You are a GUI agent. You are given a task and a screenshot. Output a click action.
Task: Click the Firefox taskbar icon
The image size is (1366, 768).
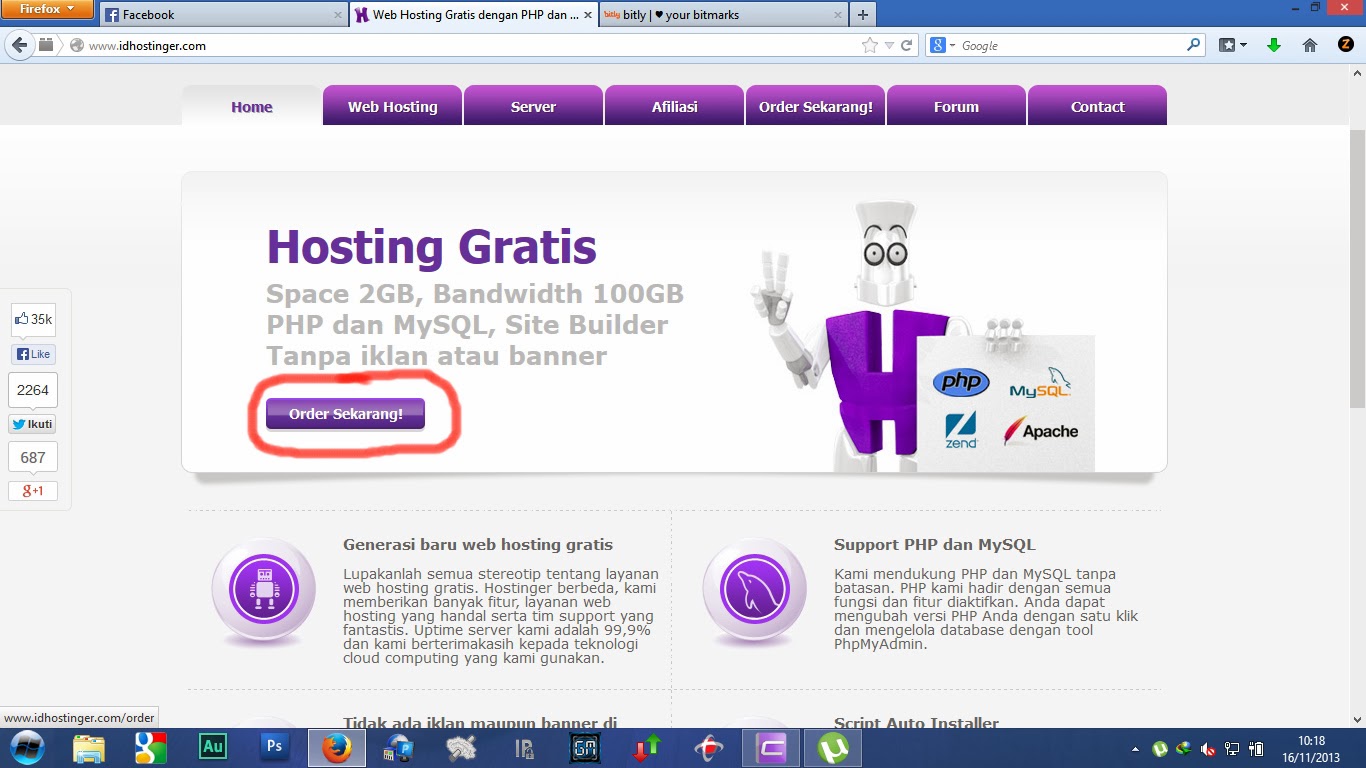click(x=337, y=748)
